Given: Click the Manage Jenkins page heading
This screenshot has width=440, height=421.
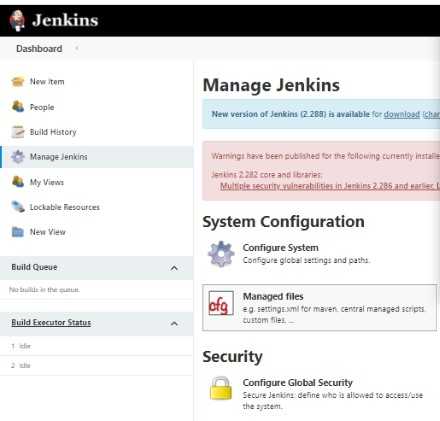Looking at the screenshot, I should point(271,85).
